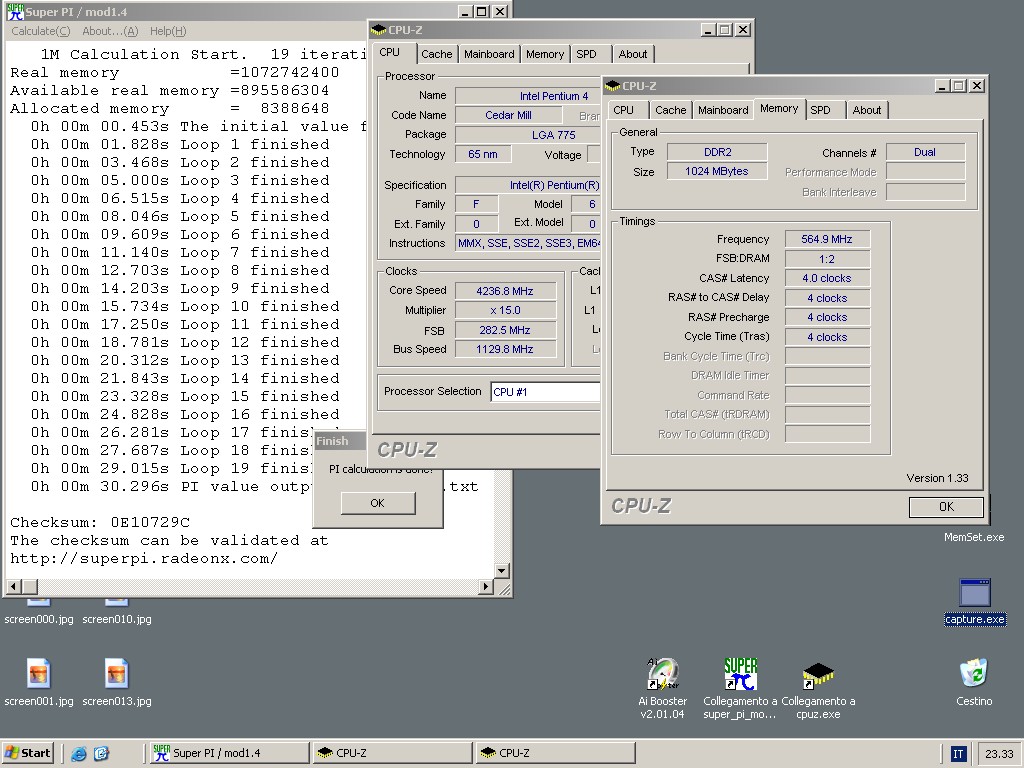Open the Windows Start menu
1024x768 pixels.
coord(27,753)
